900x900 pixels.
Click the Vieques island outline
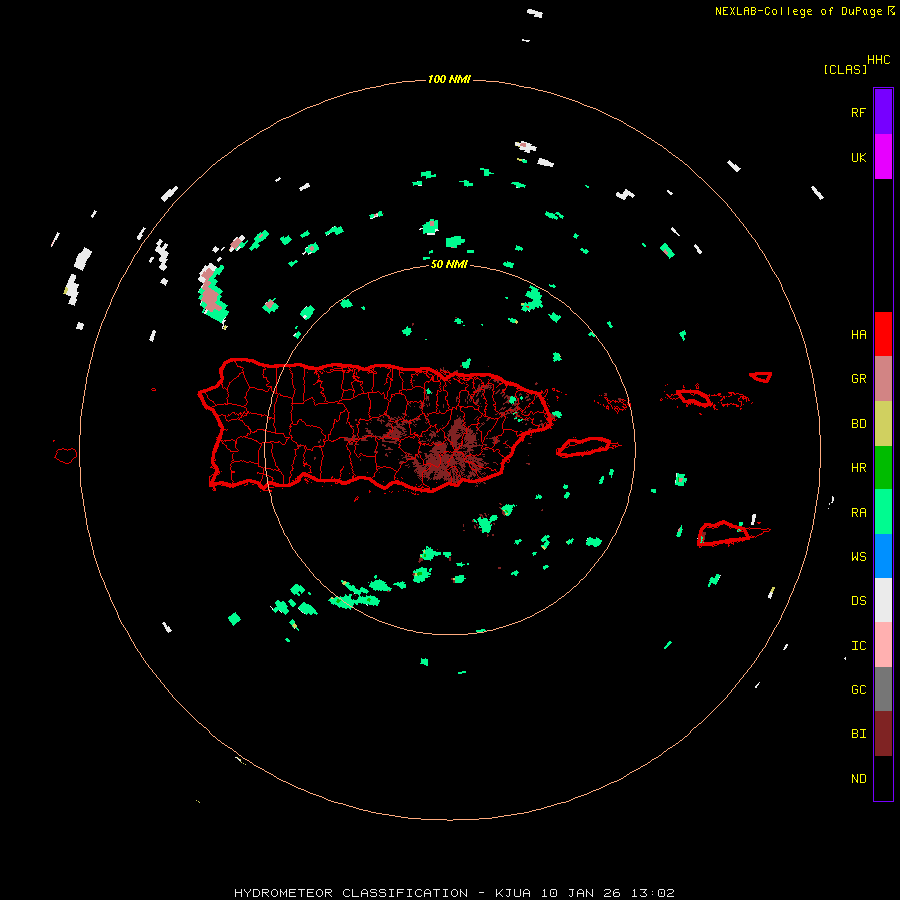click(584, 447)
